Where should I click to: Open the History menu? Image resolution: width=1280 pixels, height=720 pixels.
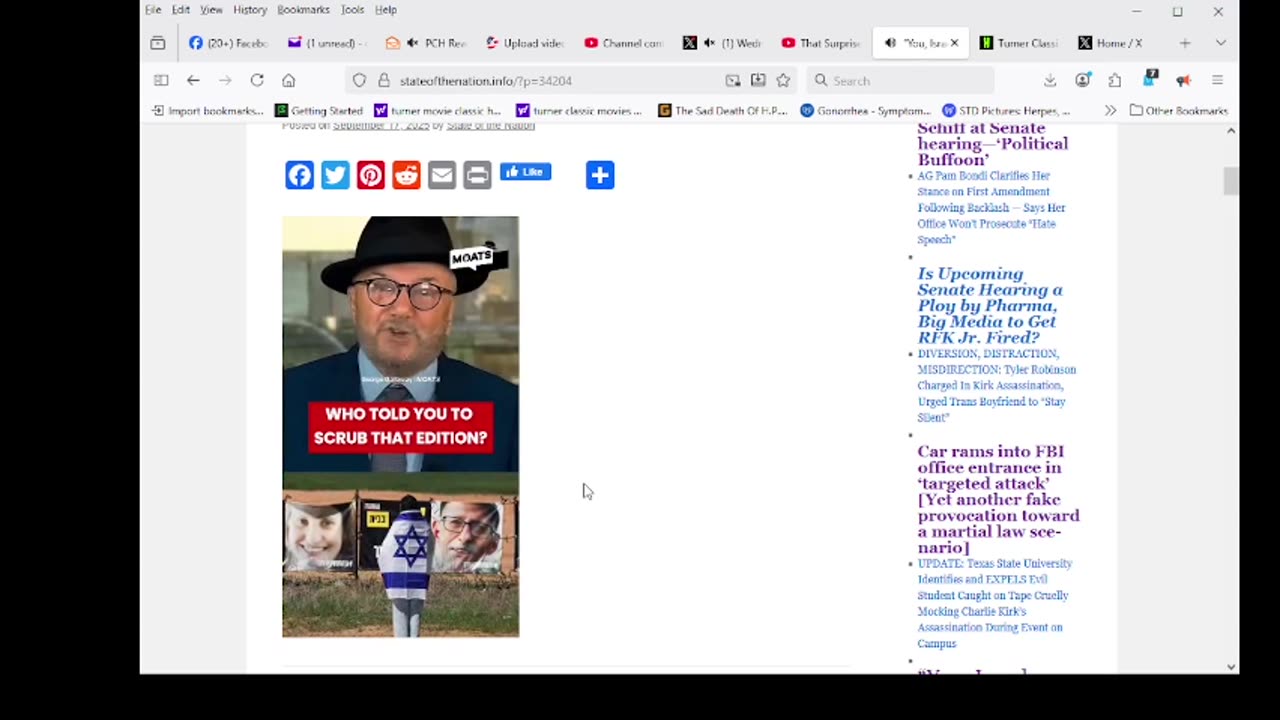point(250,10)
